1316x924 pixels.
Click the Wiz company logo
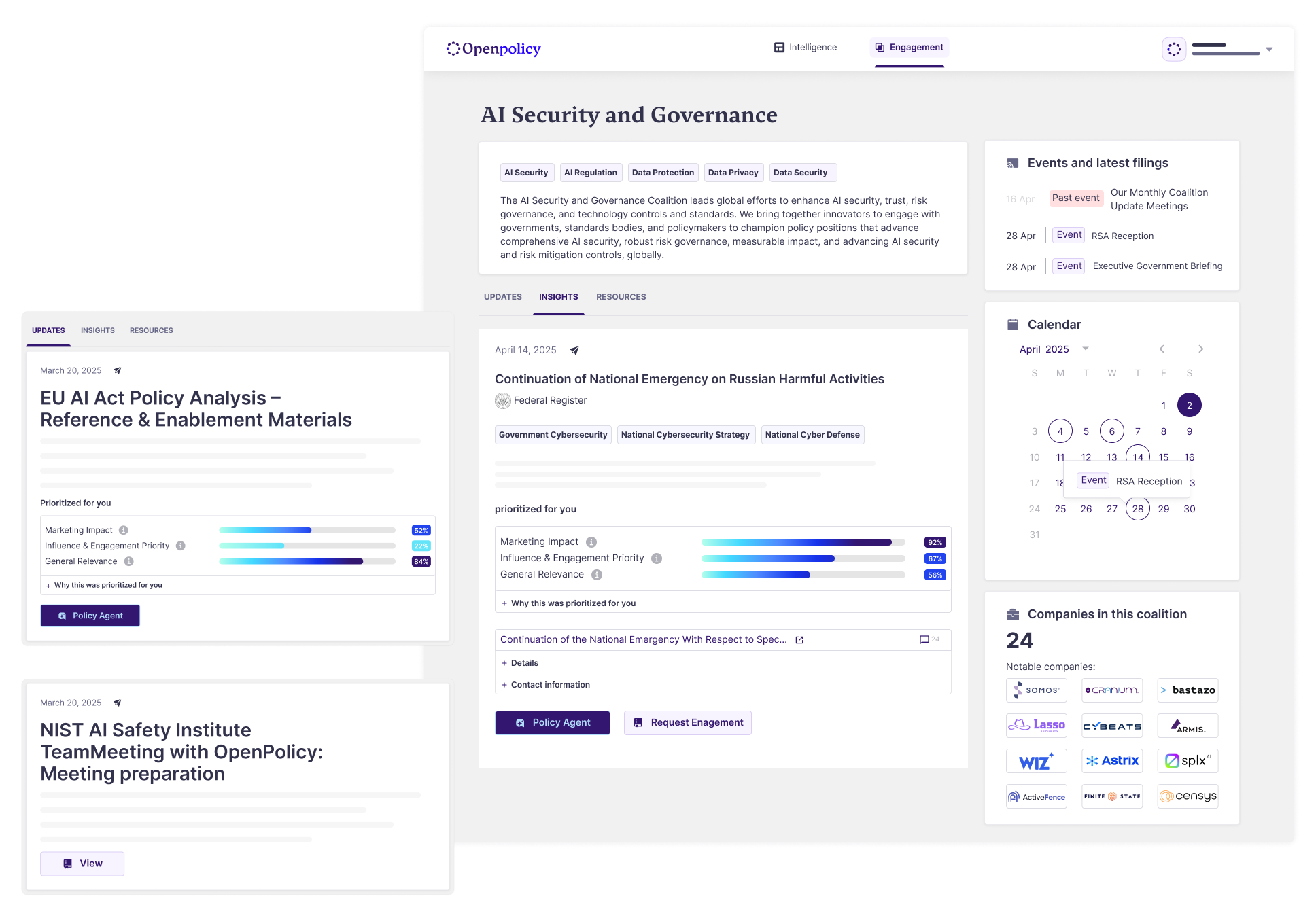point(1036,761)
